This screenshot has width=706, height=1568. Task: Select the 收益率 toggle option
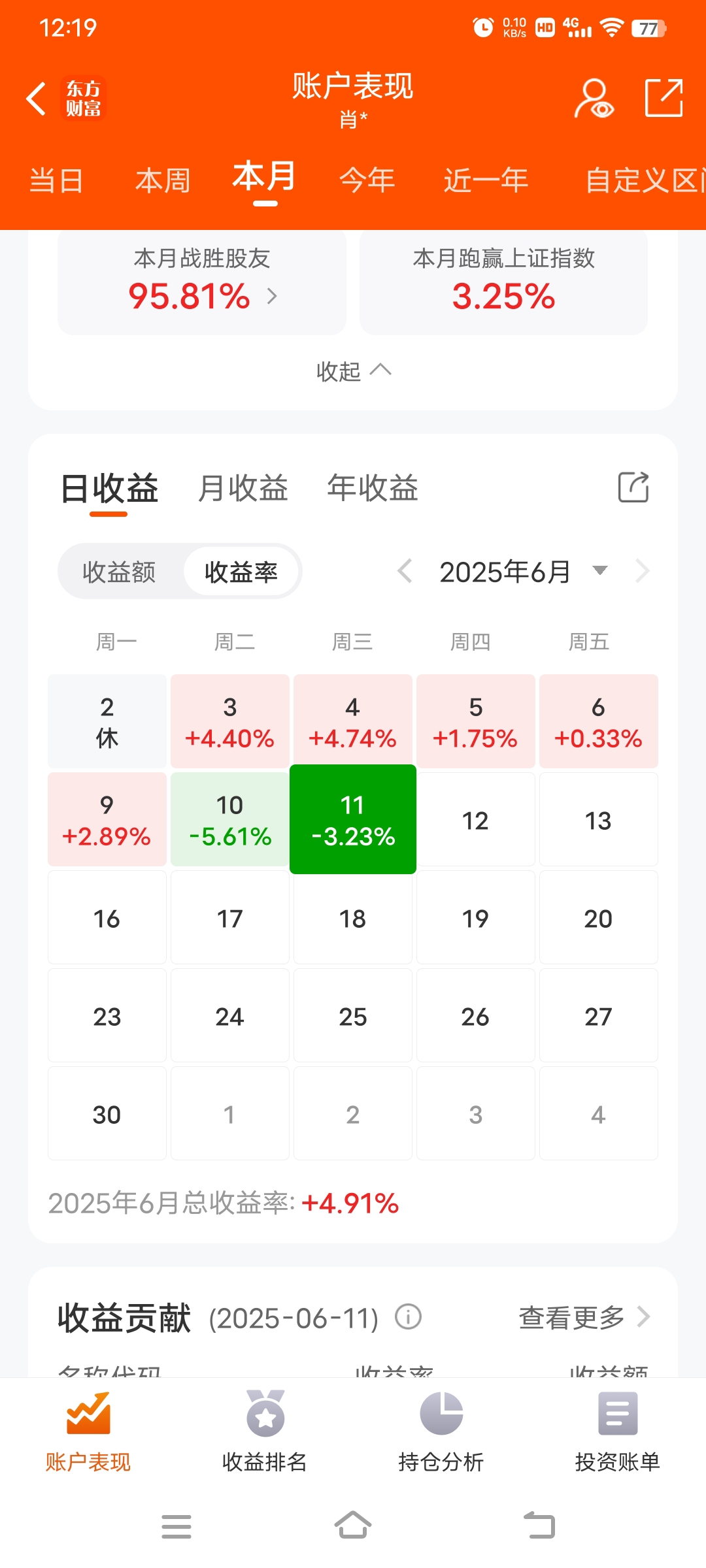241,572
